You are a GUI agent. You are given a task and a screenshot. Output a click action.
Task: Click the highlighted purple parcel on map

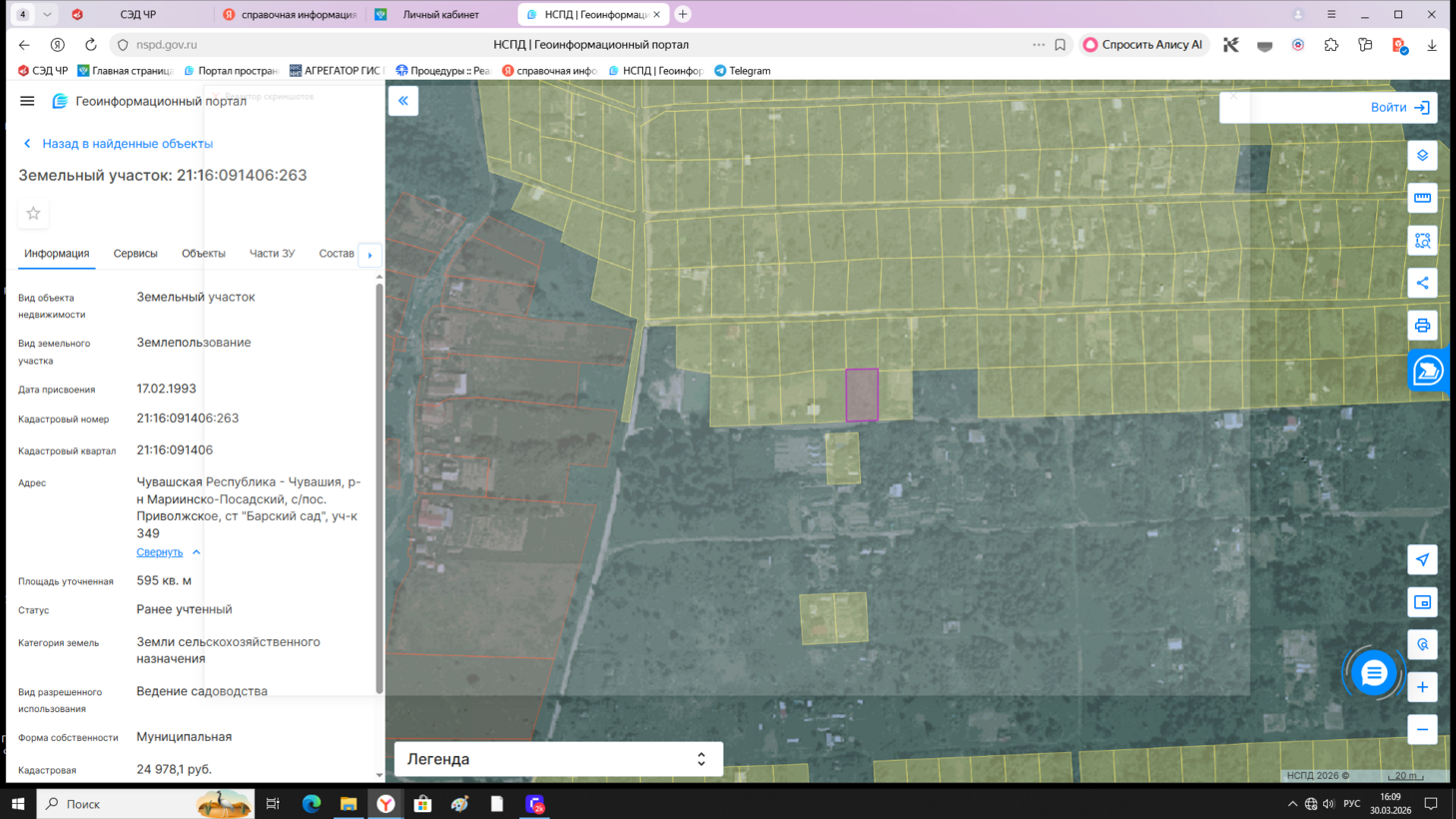(x=862, y=395)
